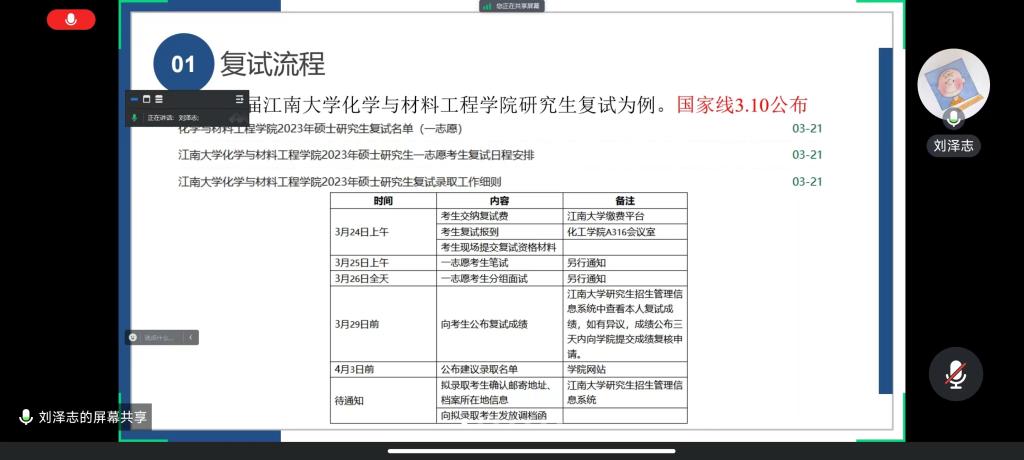
Task: Switch floating panel to single window layout
Action: pyautogui.click(x=146, y=99)
